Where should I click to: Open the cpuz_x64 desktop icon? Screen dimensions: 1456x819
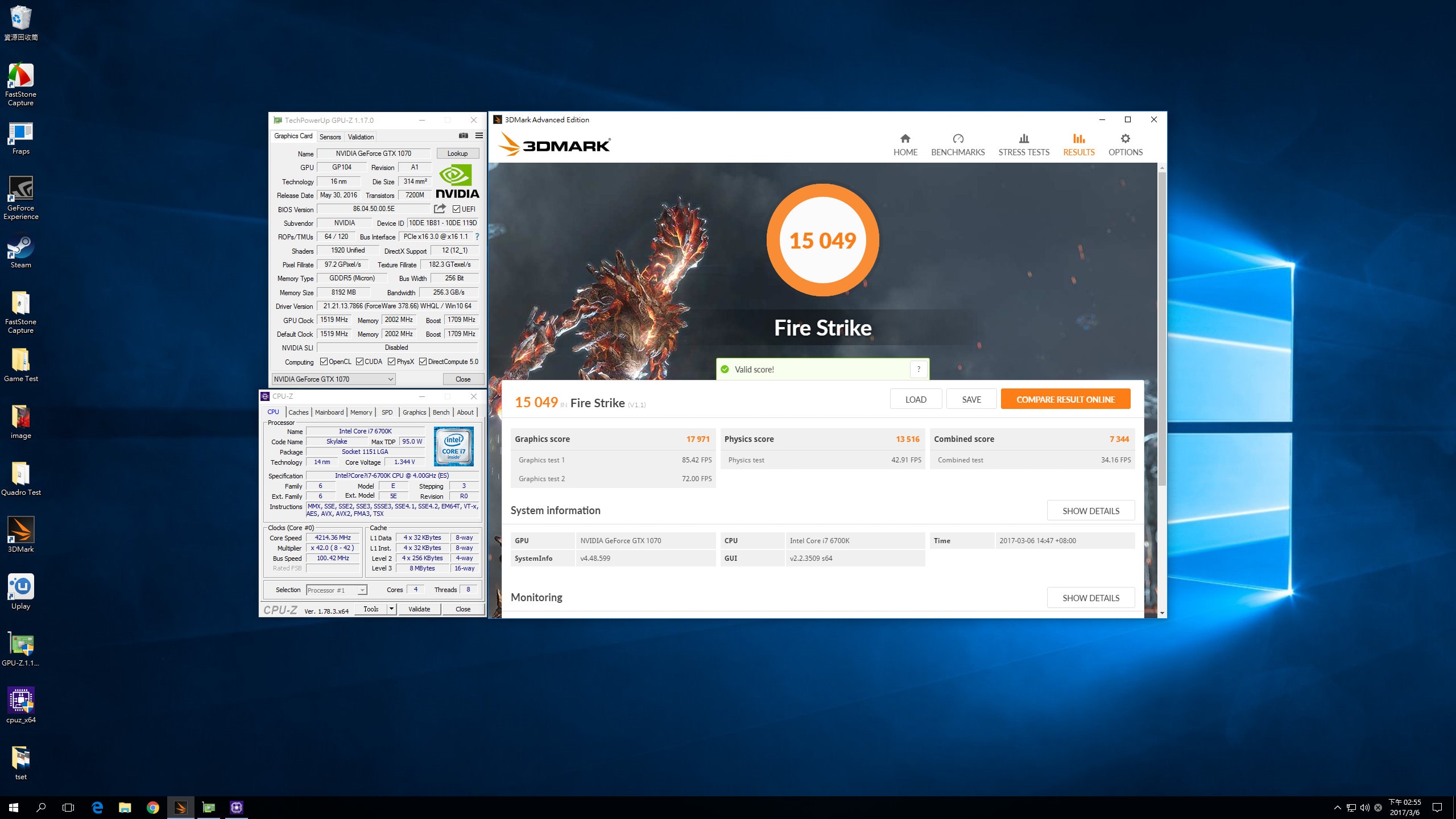pos(20,705)
